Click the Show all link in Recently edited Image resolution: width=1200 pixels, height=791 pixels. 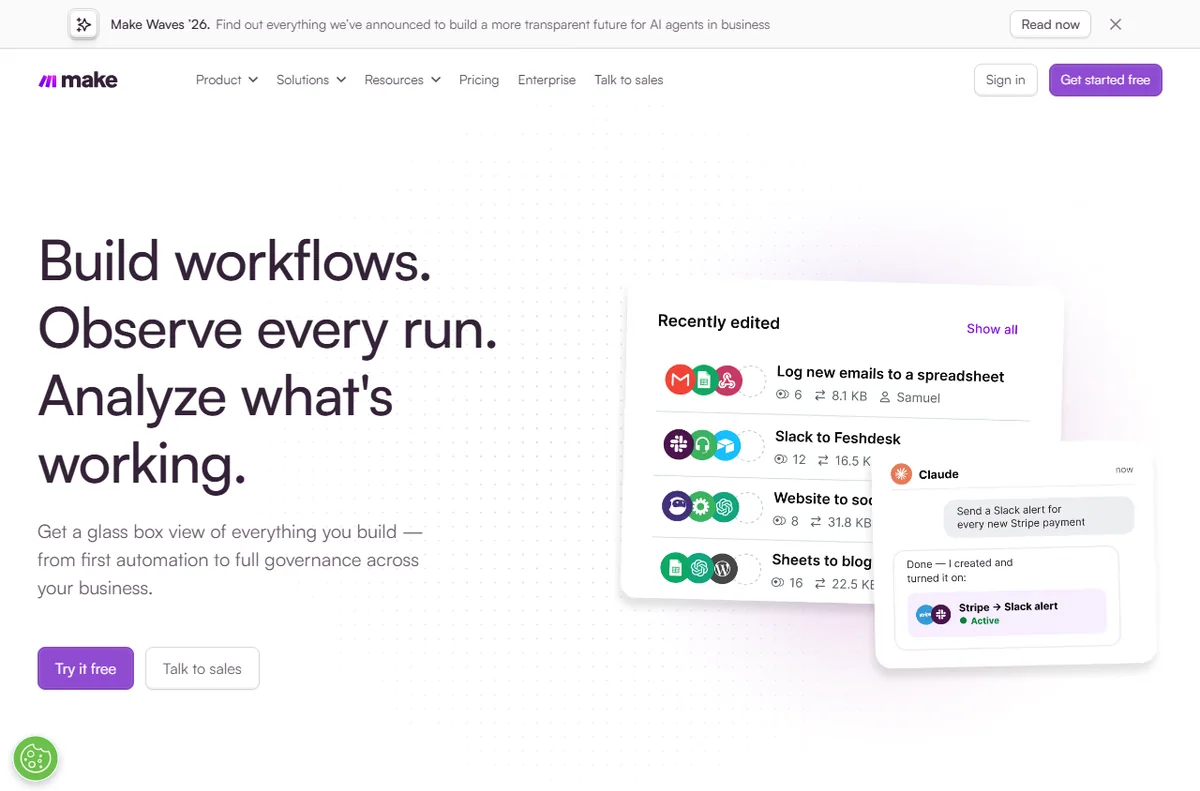pos(992,329)
